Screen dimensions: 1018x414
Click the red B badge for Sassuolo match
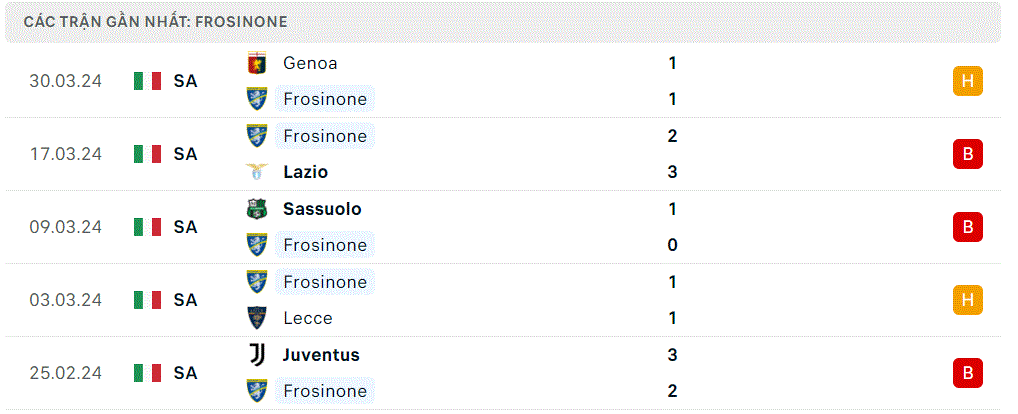[967, 227]
